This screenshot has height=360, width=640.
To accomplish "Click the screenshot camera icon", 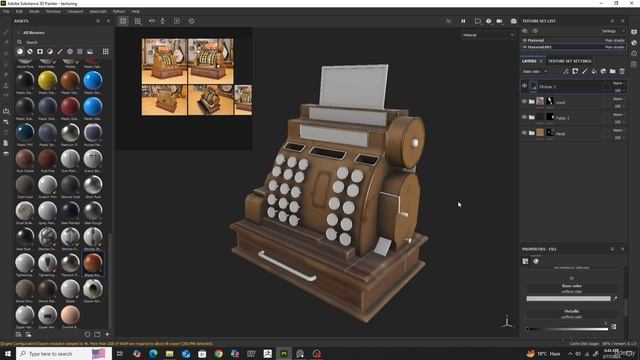I will (513, 21).
